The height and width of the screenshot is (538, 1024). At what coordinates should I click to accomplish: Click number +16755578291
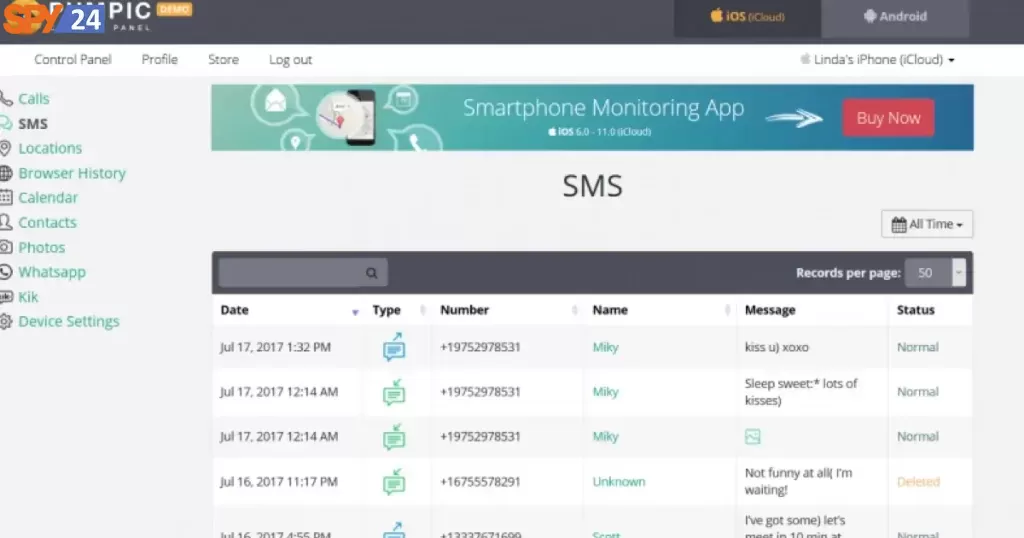[x=480, y=482]
